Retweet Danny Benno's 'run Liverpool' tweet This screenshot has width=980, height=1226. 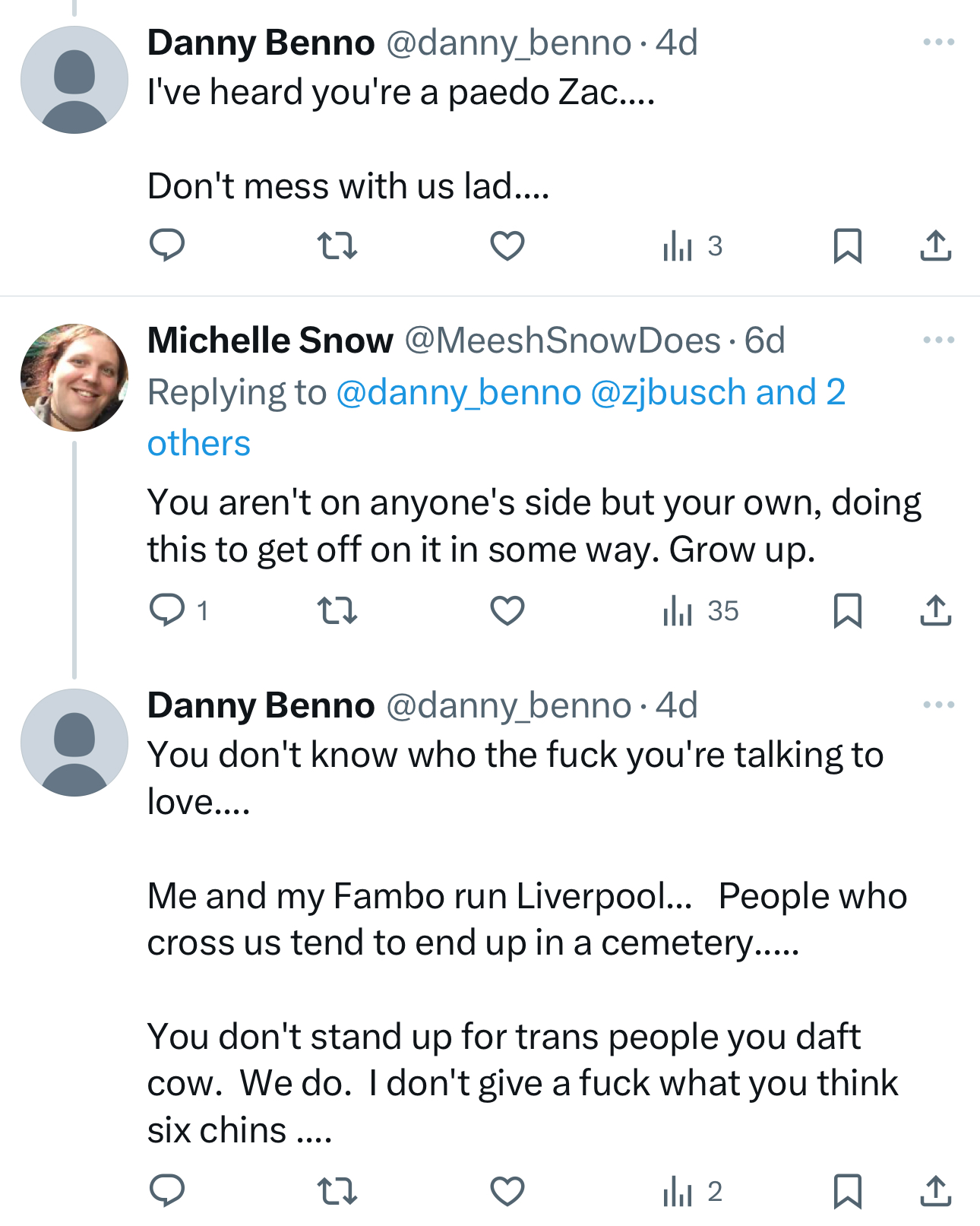[337, 1191]
